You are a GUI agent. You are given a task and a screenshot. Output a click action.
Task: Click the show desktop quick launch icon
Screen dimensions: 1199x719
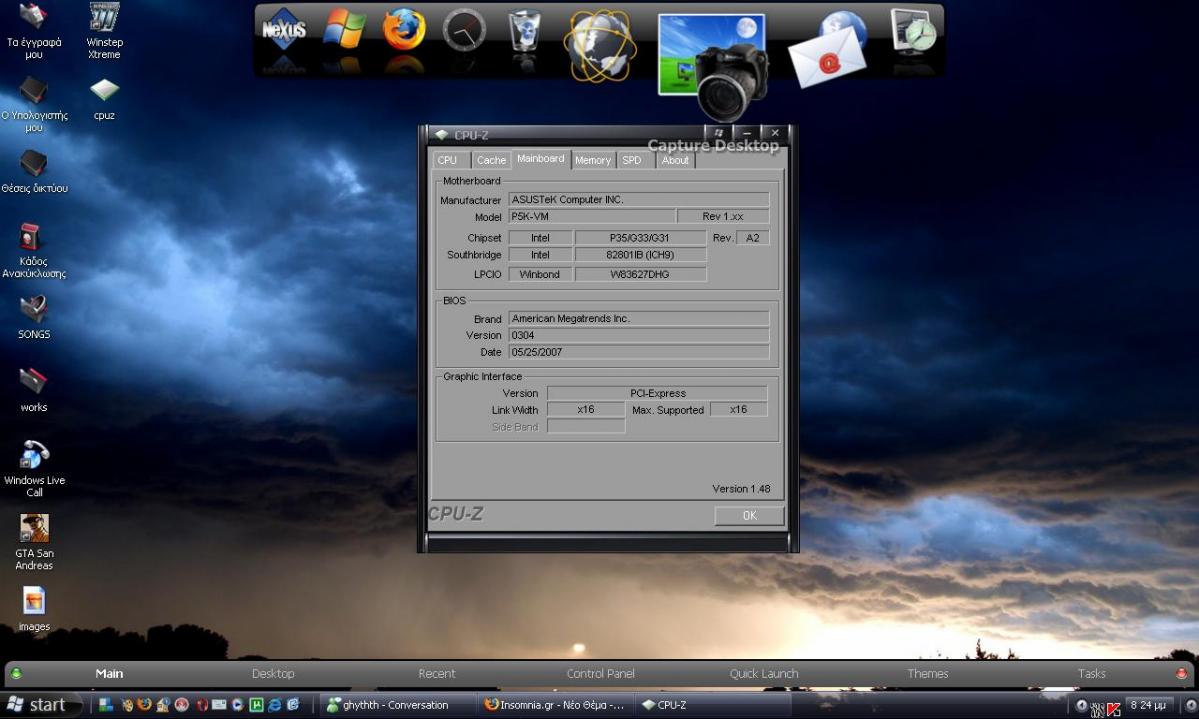pyautogui.click(x=106, y=704)
